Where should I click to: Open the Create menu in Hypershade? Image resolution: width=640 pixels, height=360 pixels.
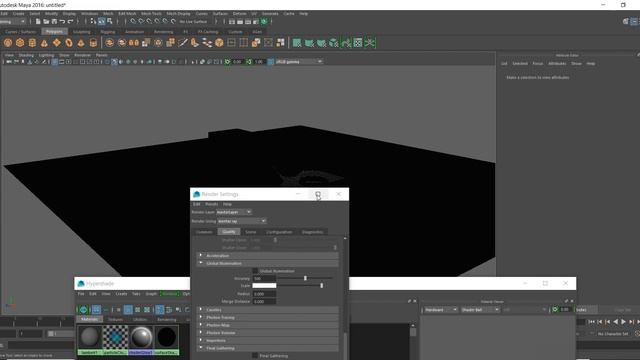tap(121, 294)
